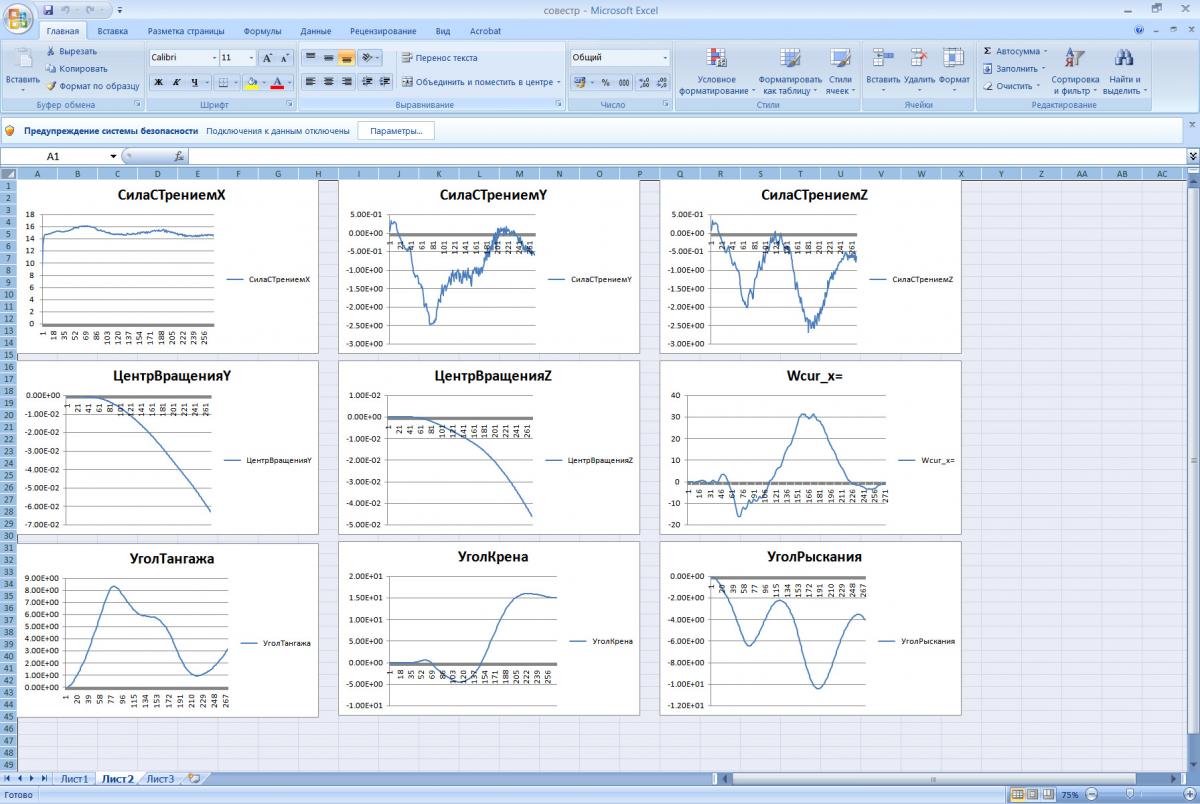Screen dimensions: 1200x804
Task: Open the Name Box dropdown arrow
Action: (113, 157)
